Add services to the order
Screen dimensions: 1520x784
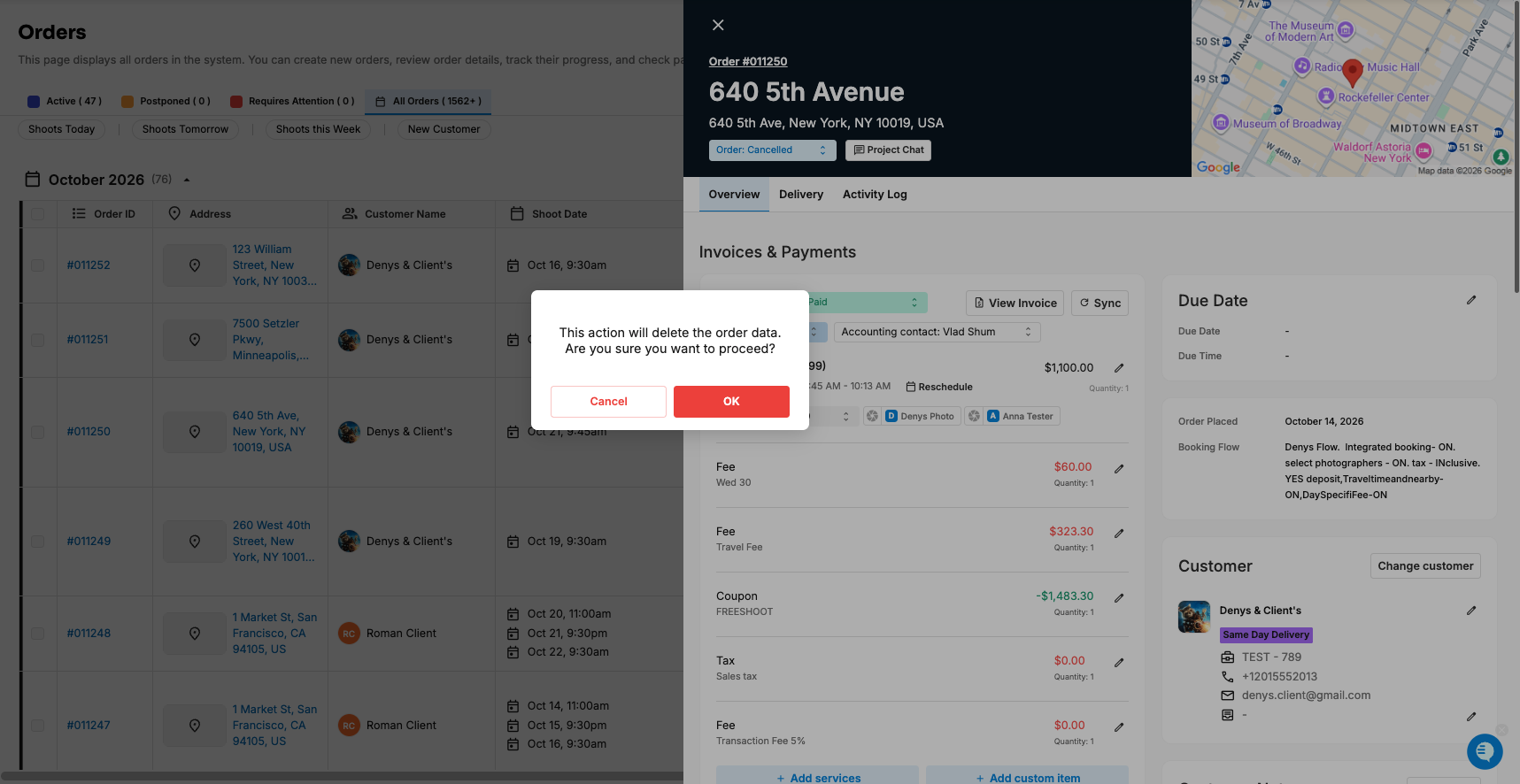pos(818,776)
